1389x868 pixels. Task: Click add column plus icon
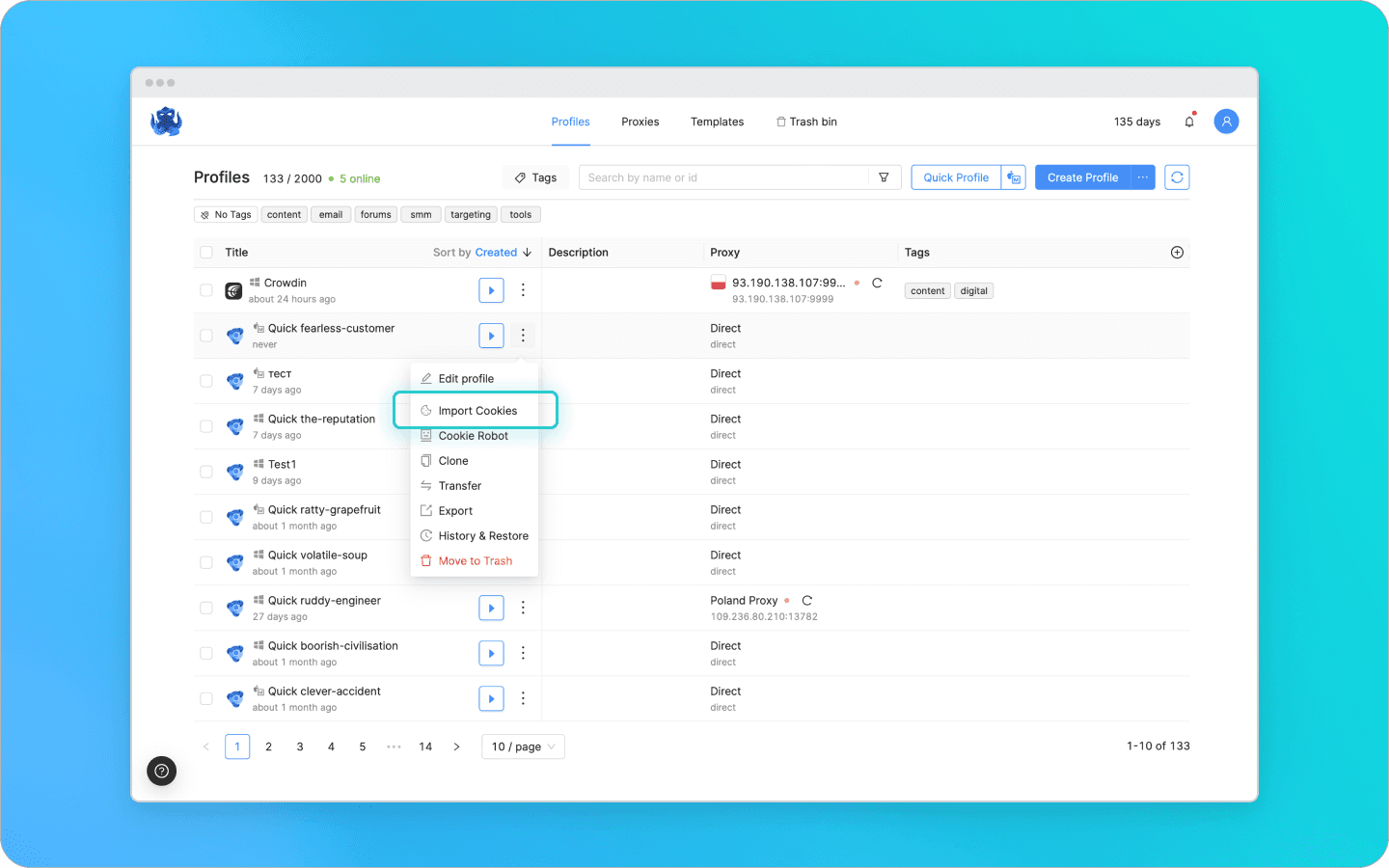tap(1177, 253)
